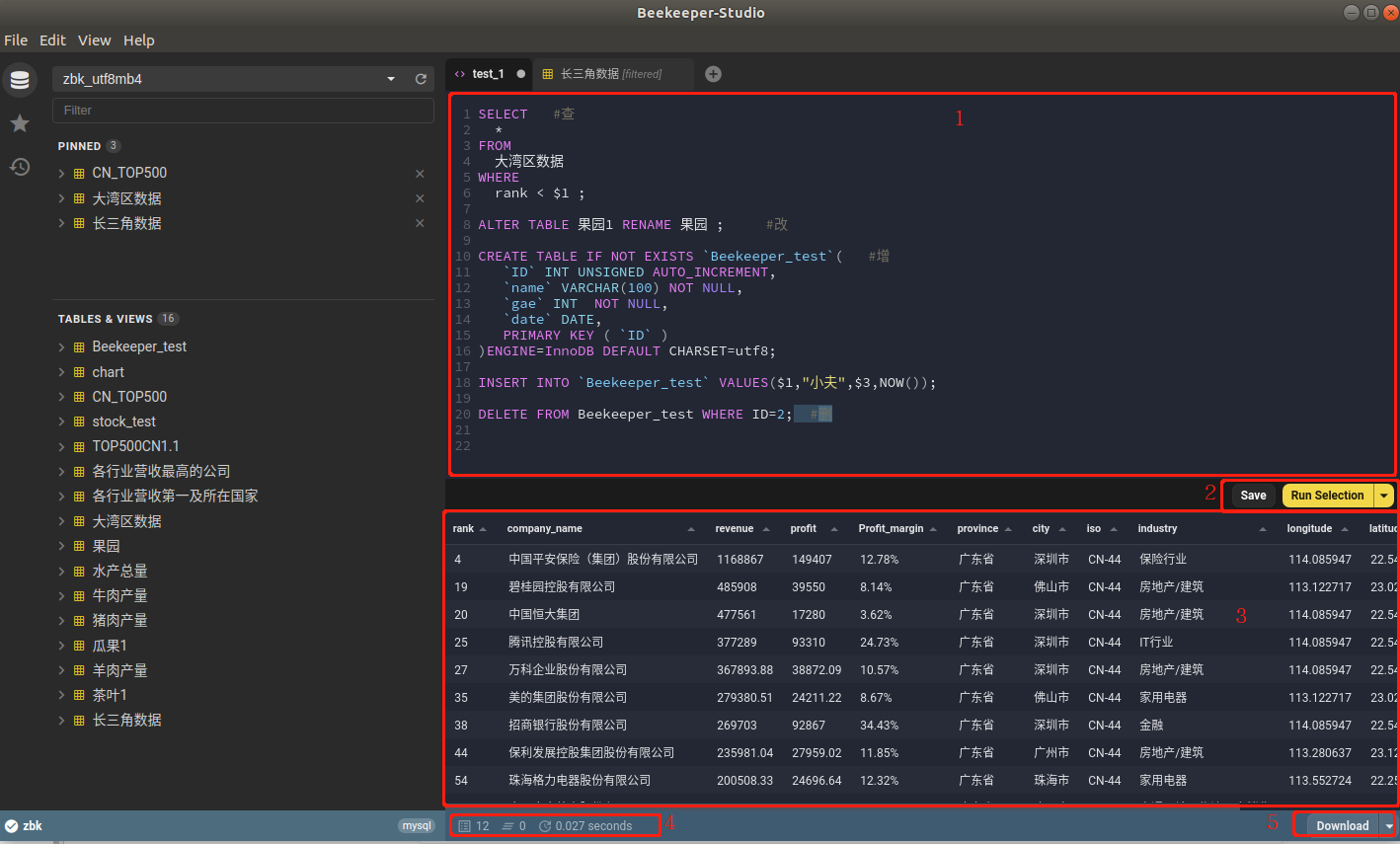Open Run Selection dropdown arrow
1400x844 pixels.
1384,496
